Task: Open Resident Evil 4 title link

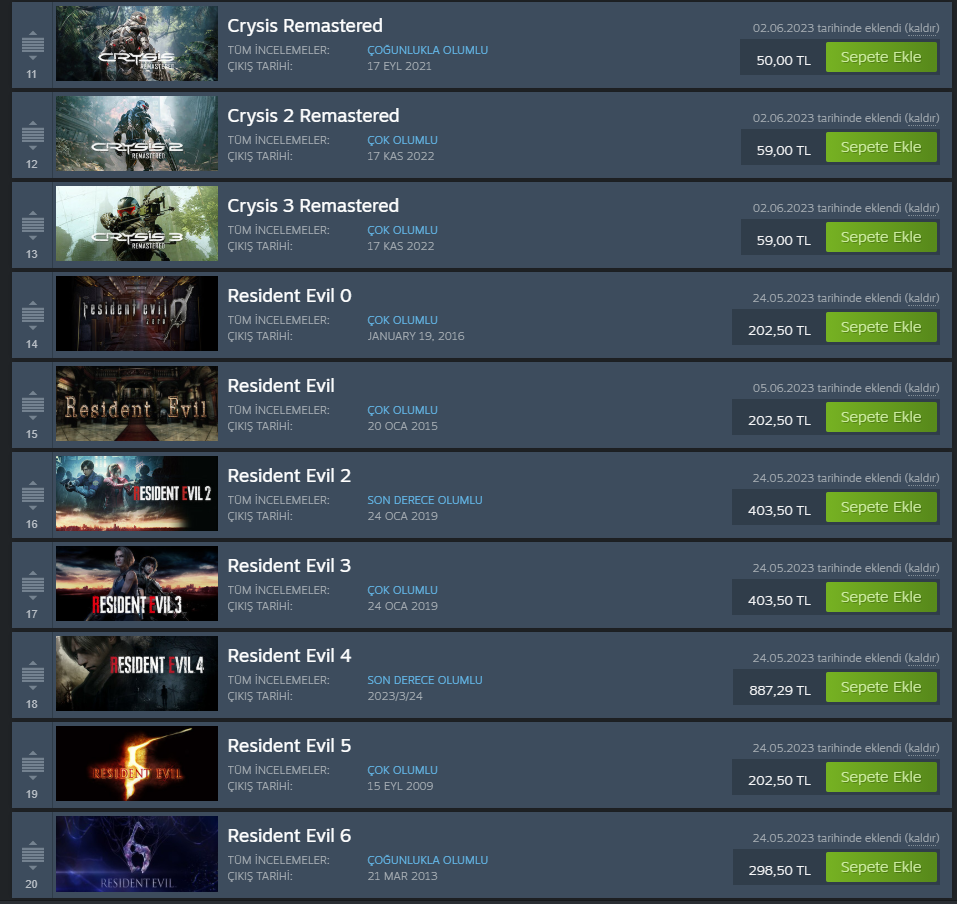Action: pos(289,656)
